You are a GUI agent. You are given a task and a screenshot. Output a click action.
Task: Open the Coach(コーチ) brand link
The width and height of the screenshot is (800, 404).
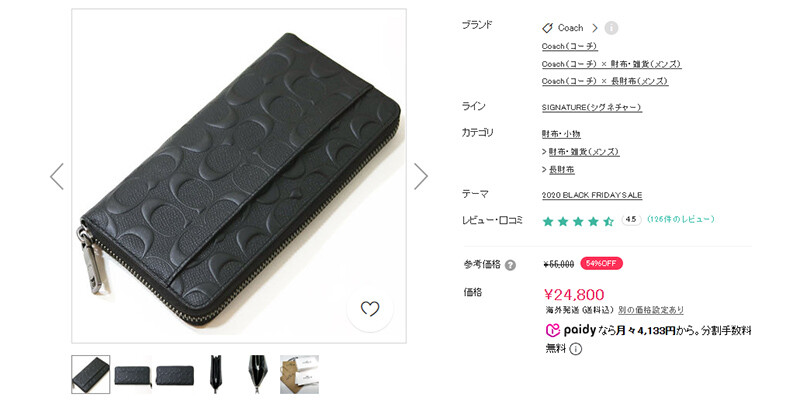pyautogui.click(x=569, y=46)
